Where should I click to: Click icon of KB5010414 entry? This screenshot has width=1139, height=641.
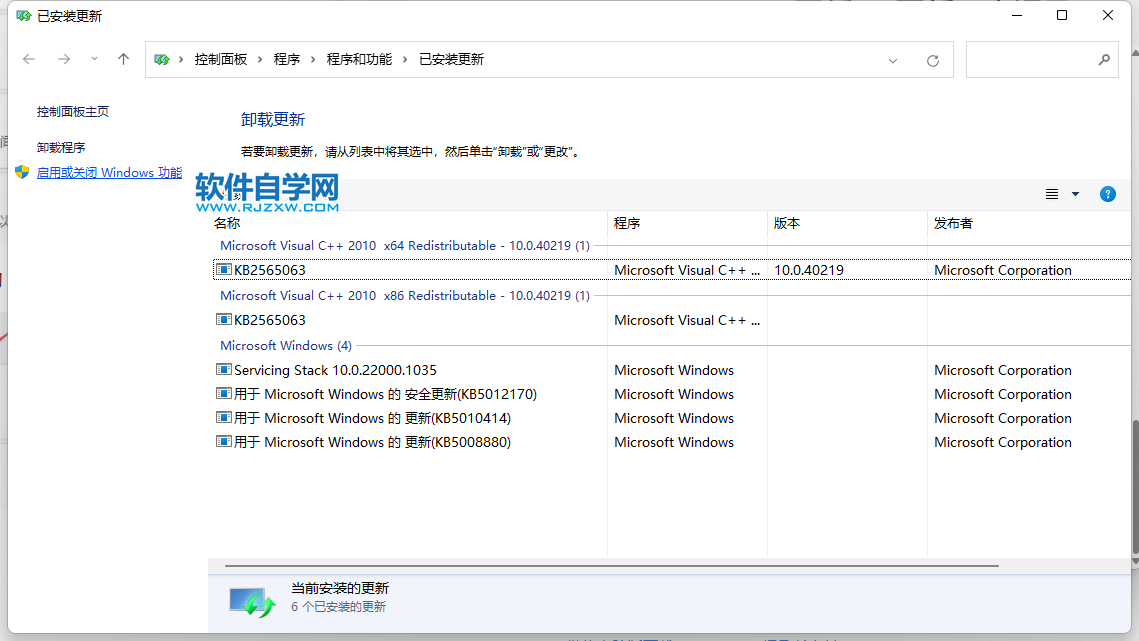tap(224, 418)
